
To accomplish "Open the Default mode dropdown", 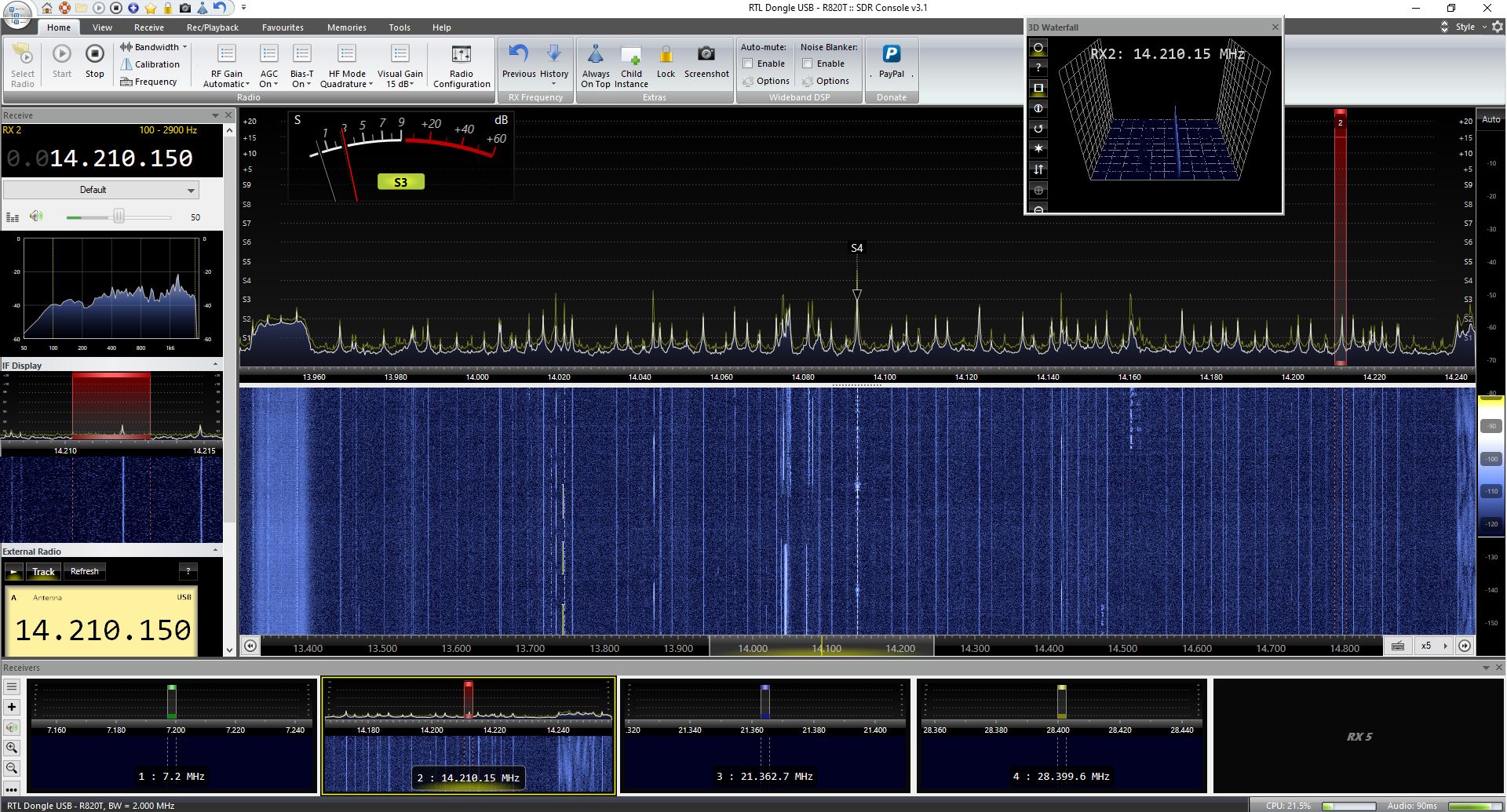I will 100,190.
